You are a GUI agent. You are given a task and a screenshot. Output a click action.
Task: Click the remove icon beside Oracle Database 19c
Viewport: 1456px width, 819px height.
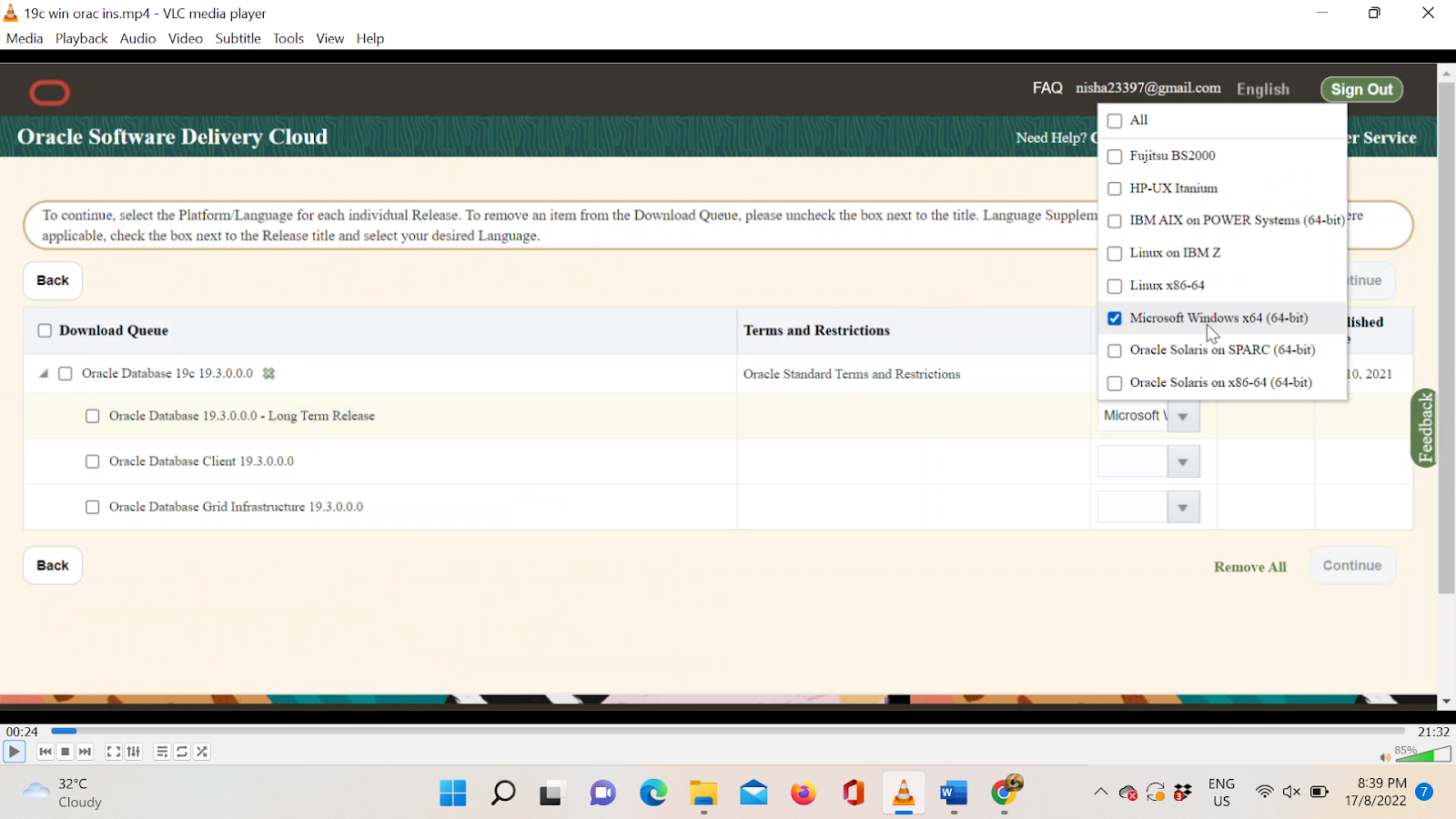(268, 373)
